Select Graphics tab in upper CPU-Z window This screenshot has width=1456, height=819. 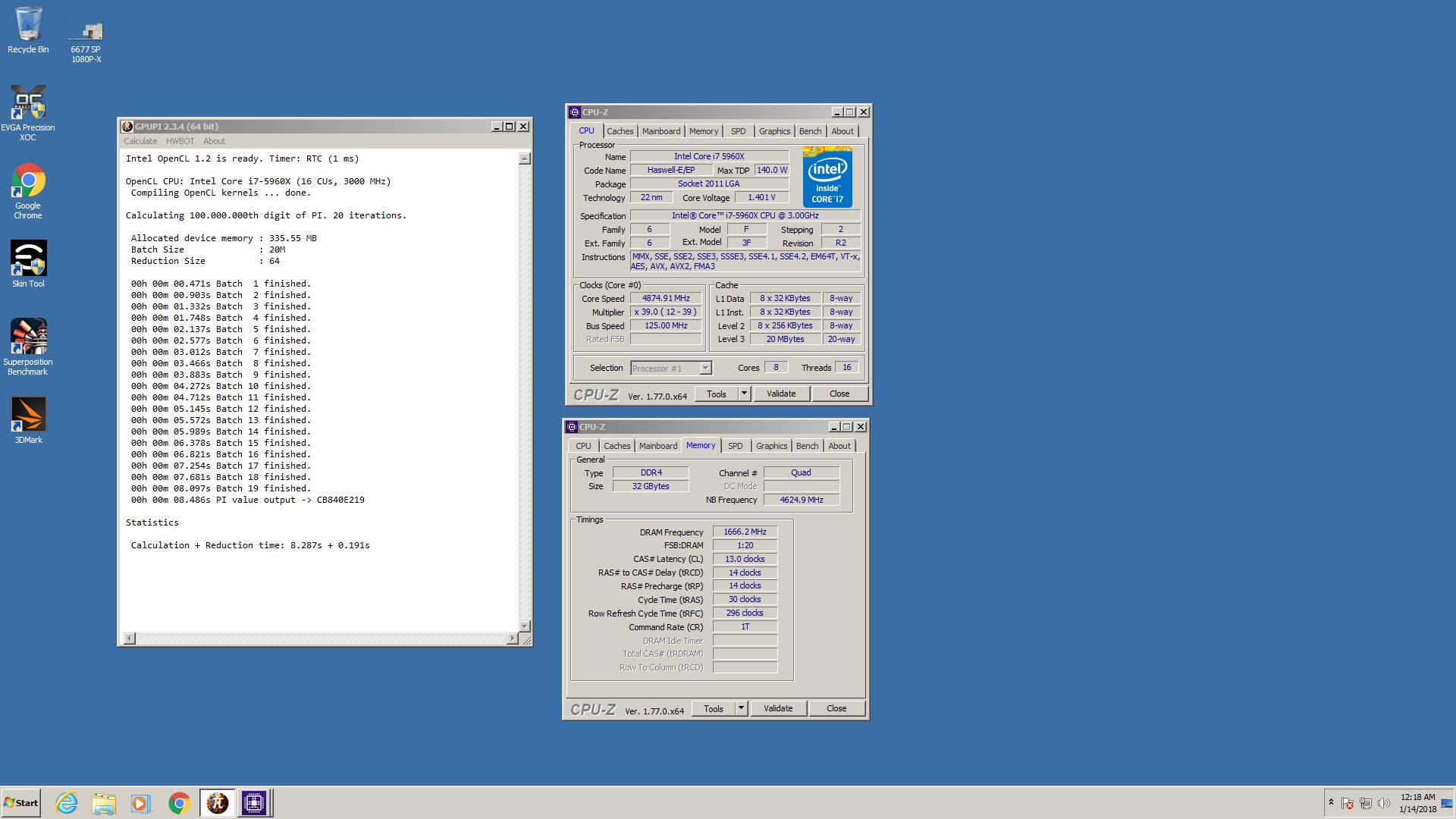click(774, 131)
